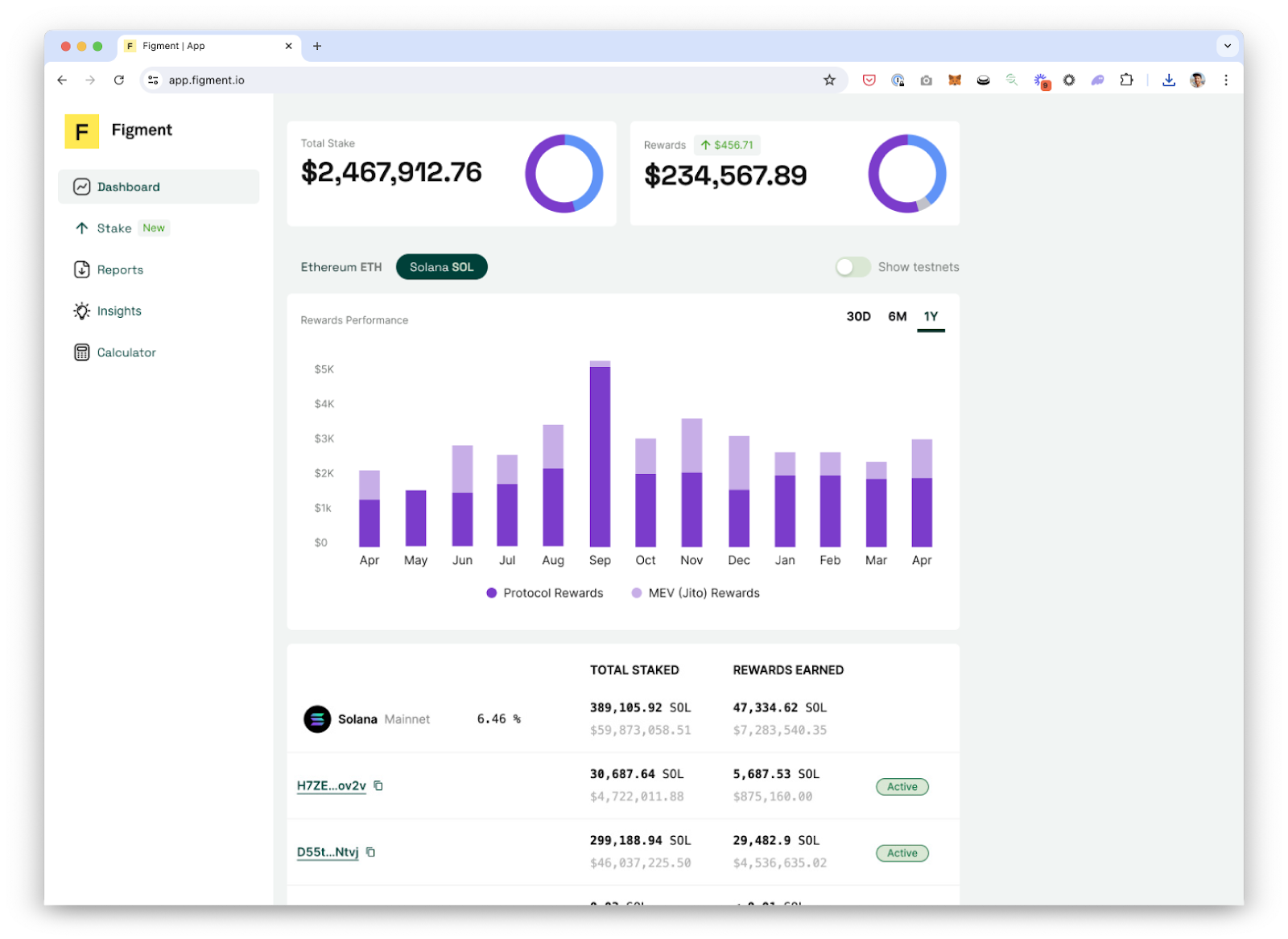Enable the Show testnets switch
Viewport: 1288px width, 939px height.
pyautogui.click(x=852, y=266)
